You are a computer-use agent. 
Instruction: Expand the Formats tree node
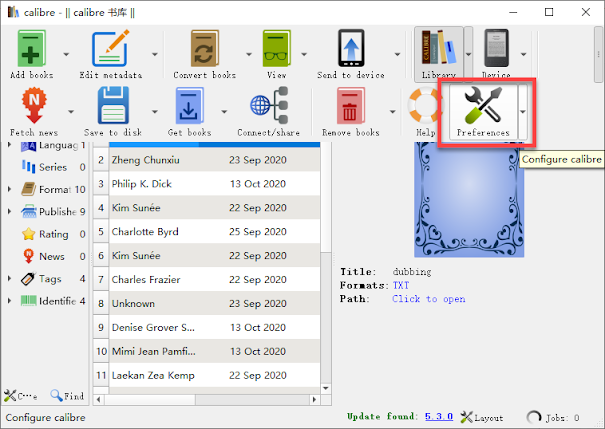pos(9,189)
